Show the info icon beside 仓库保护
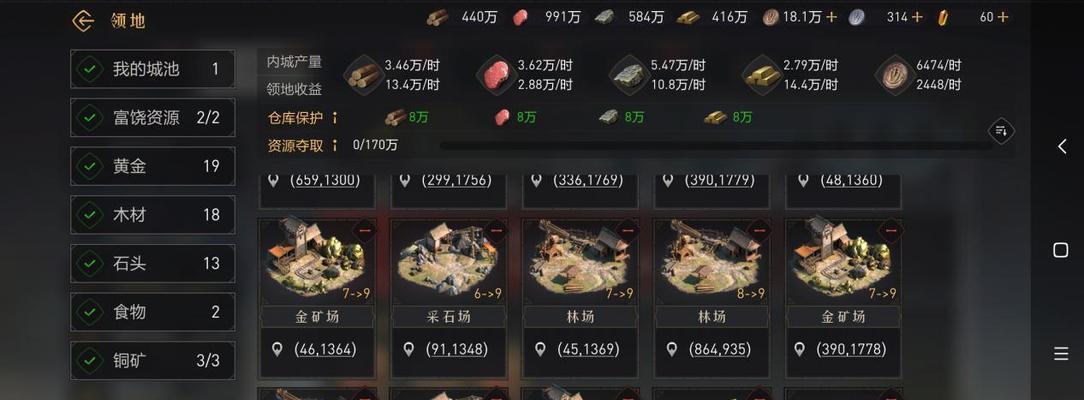Image resolution: width=1084 pixels, height=400 pixels. click(335, 117)
